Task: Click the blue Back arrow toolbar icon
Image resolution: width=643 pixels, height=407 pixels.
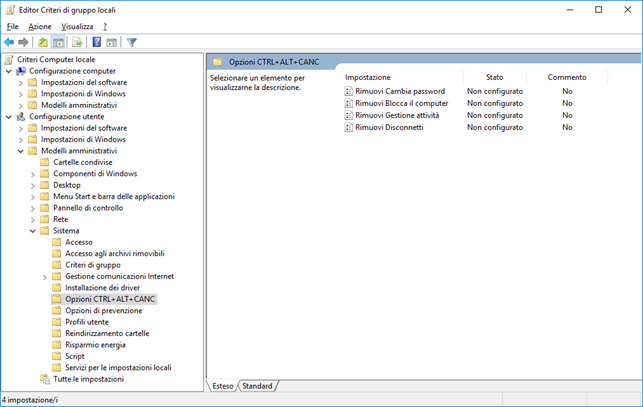Action: [9, 42]
